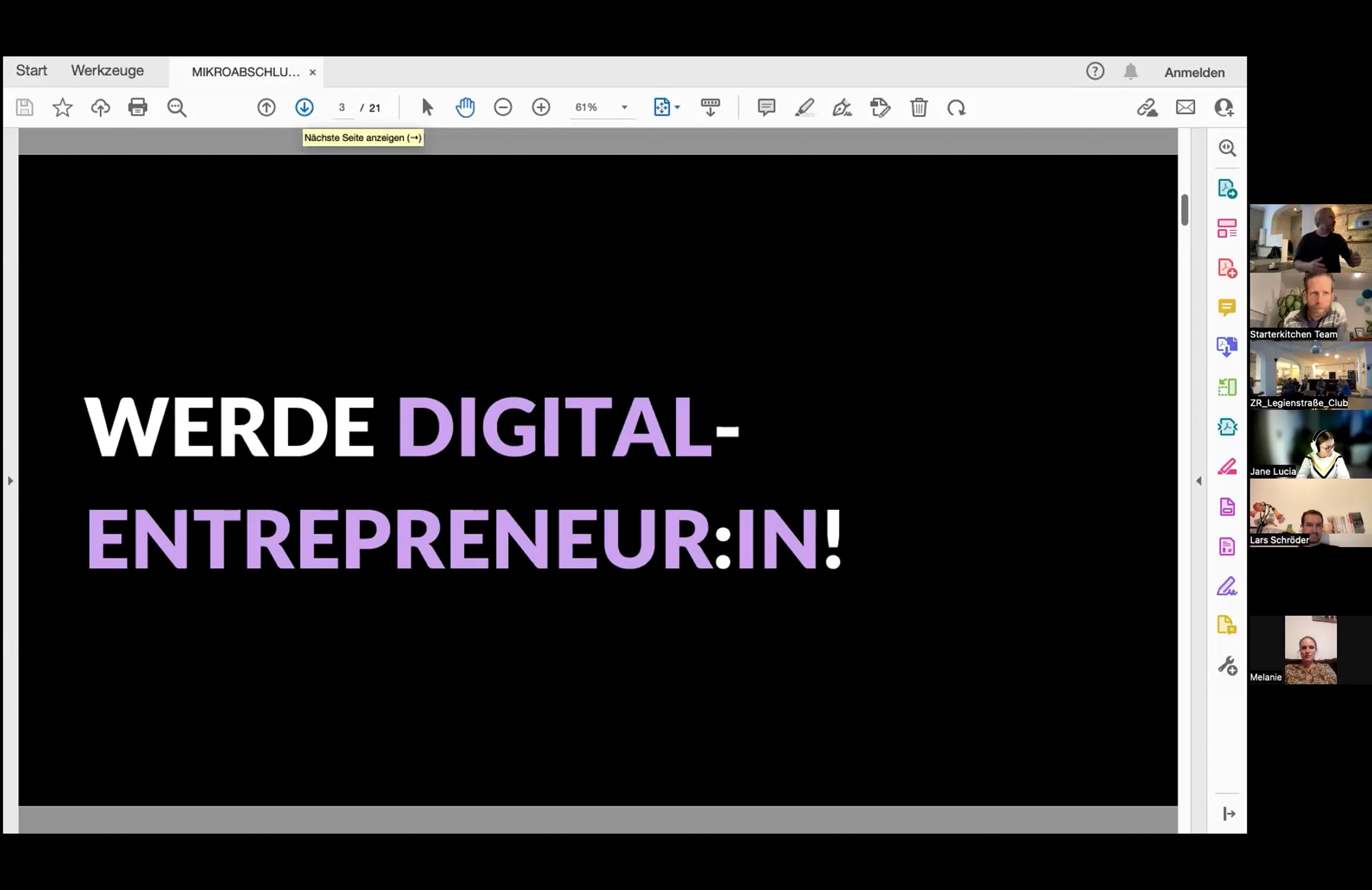Collapse the right tools pane arrow
This screenshot has height=890, width=1372.
point(1199,480)
